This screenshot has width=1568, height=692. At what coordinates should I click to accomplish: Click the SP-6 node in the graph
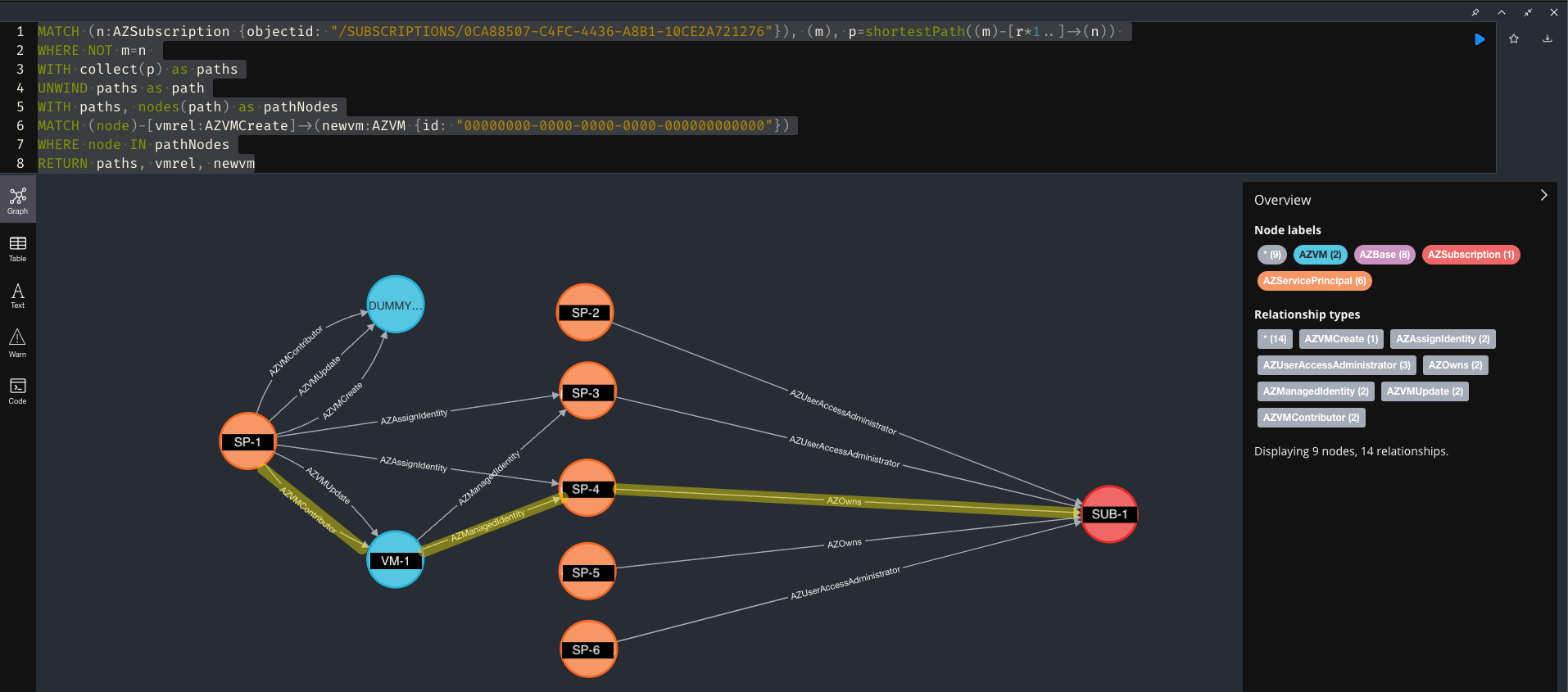tap(587, 649)
